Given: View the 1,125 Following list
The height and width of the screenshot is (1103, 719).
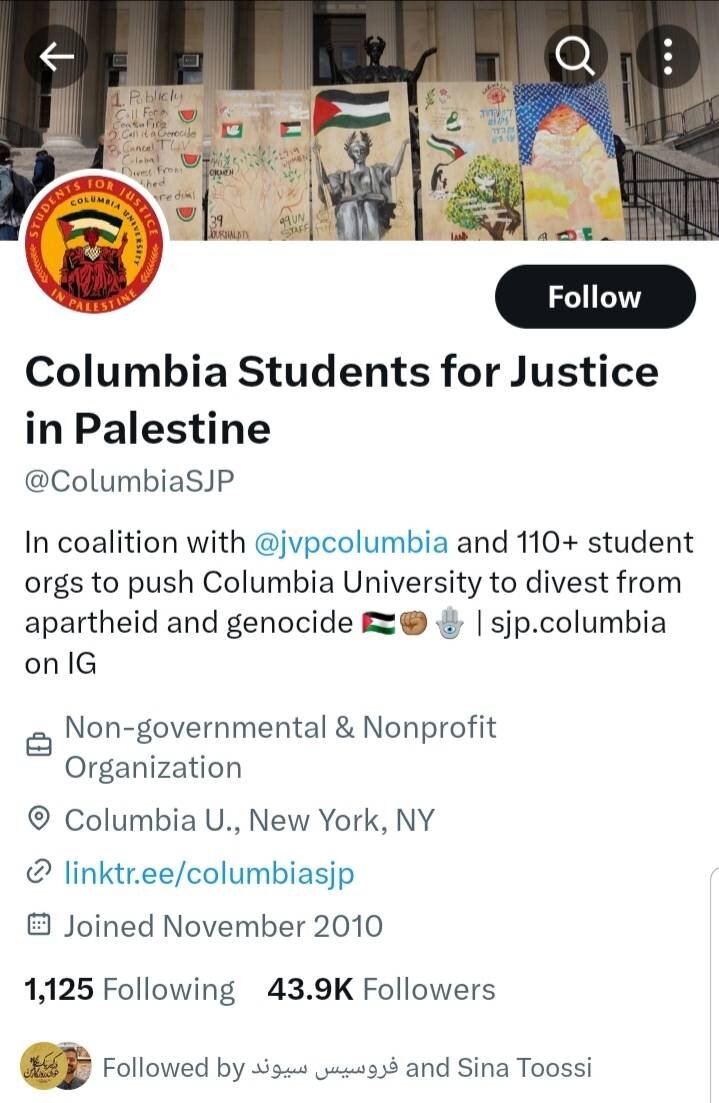Looking at the screenshot, I should tap(129, 990).
